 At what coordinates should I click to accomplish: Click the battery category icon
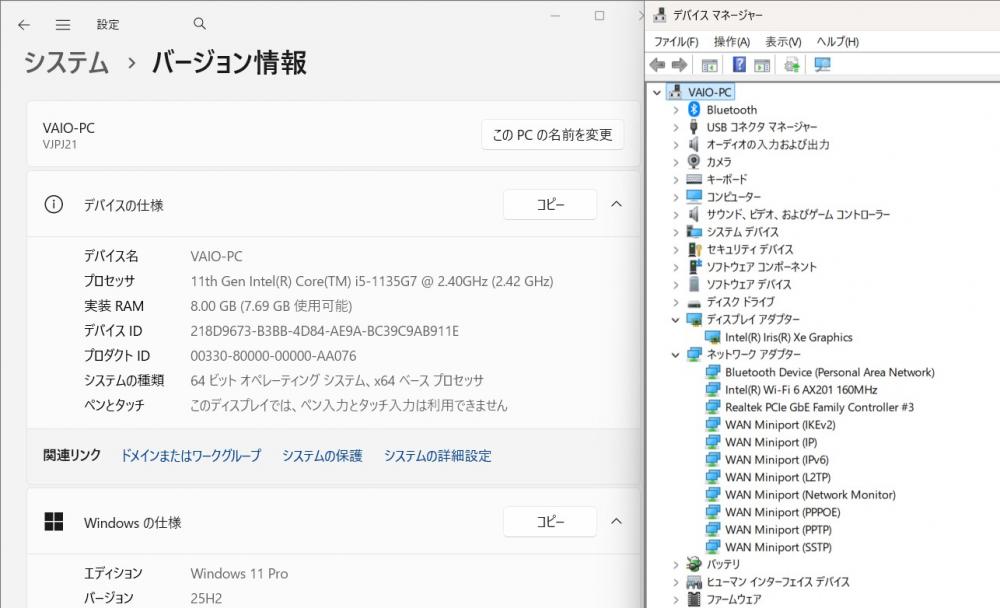(x=694, y=564)
